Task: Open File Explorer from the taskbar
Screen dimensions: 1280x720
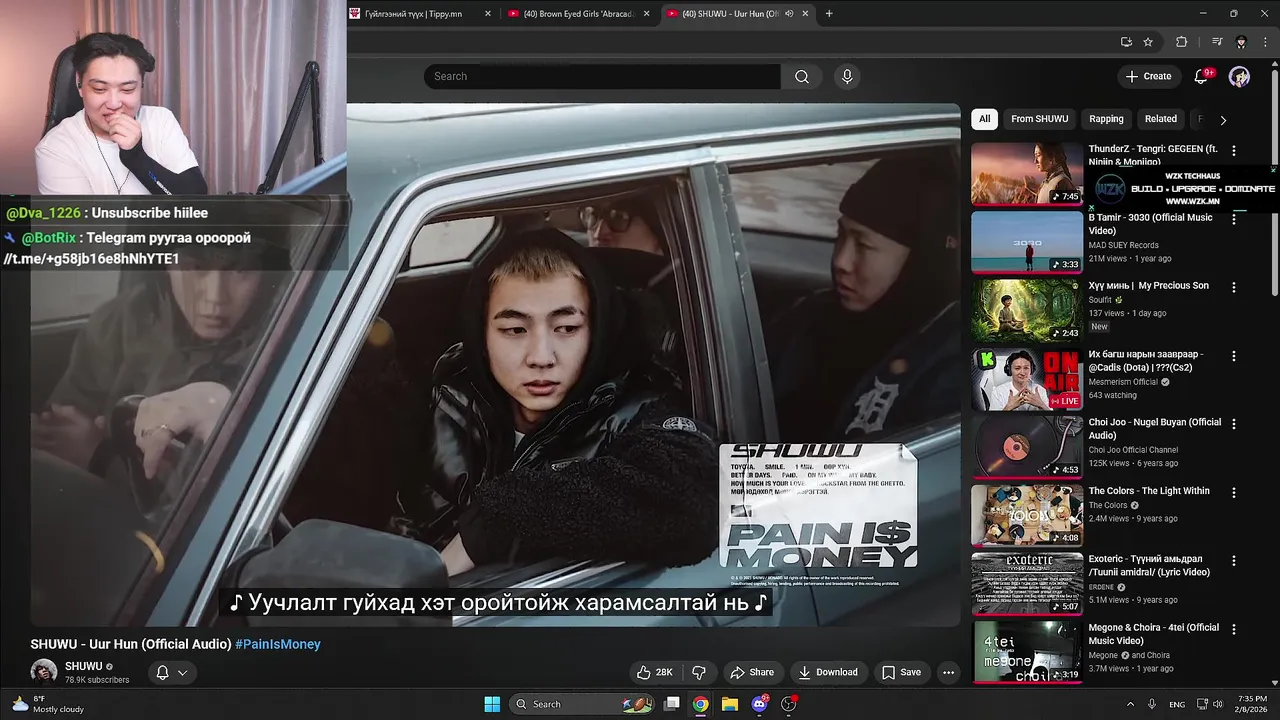Action: pyautogui.click(x=730, y=704)
